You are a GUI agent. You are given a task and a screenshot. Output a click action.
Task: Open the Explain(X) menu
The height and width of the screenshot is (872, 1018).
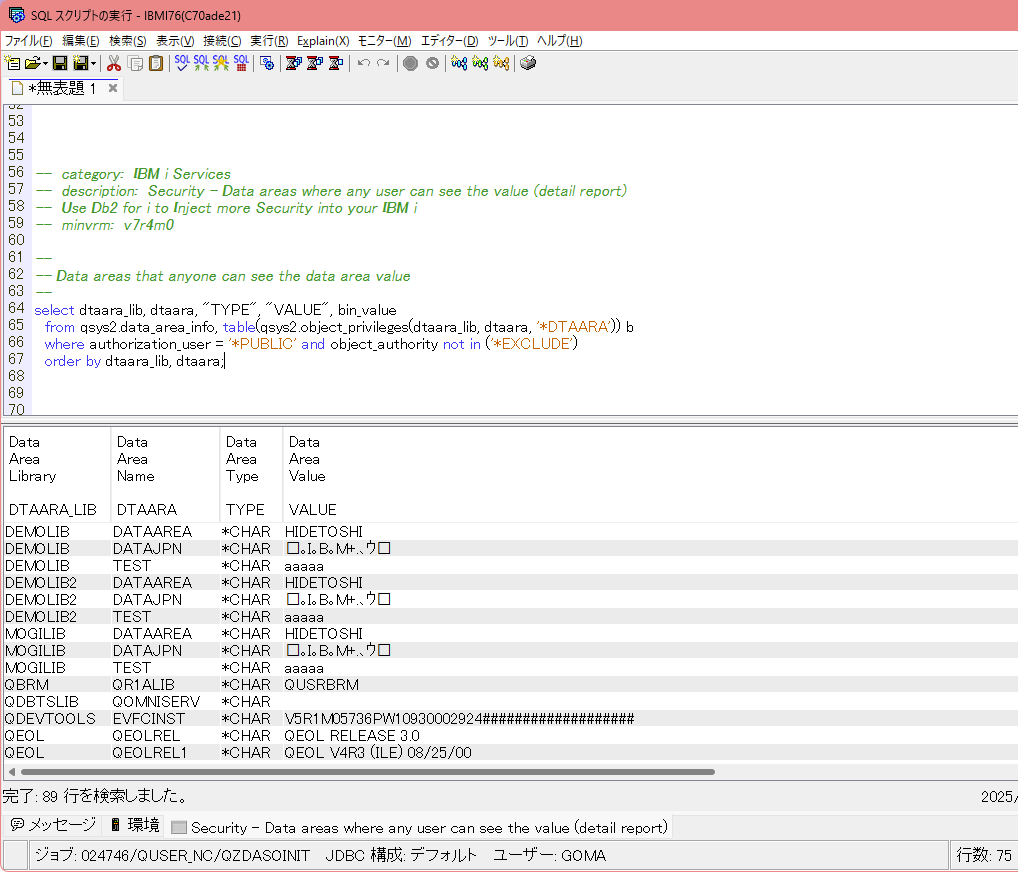(x=323, y=41)
